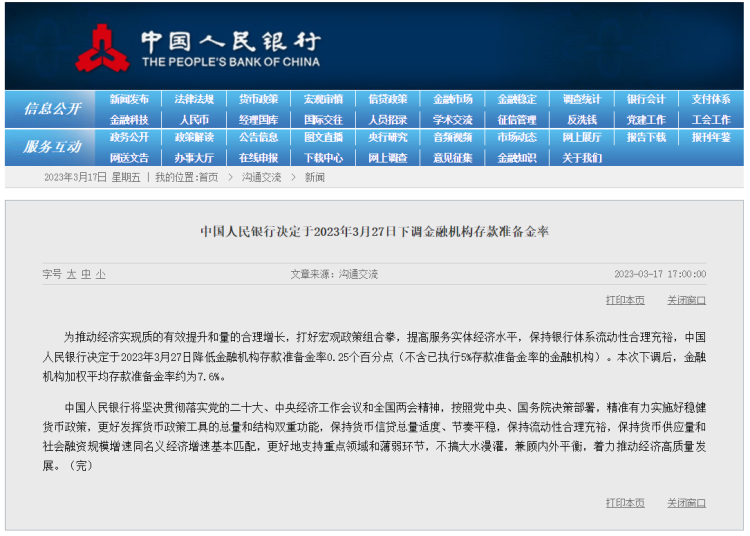Go to 网送文告 section

(x=129, y=158)
